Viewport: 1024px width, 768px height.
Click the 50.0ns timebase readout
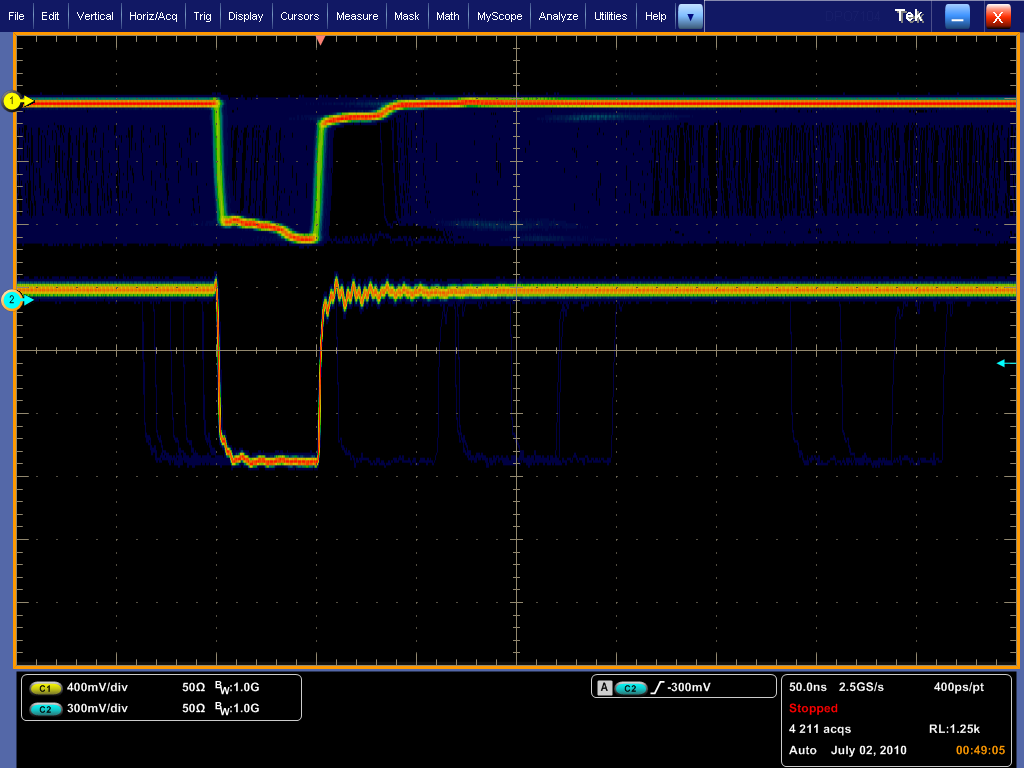(x=807, y=687)
